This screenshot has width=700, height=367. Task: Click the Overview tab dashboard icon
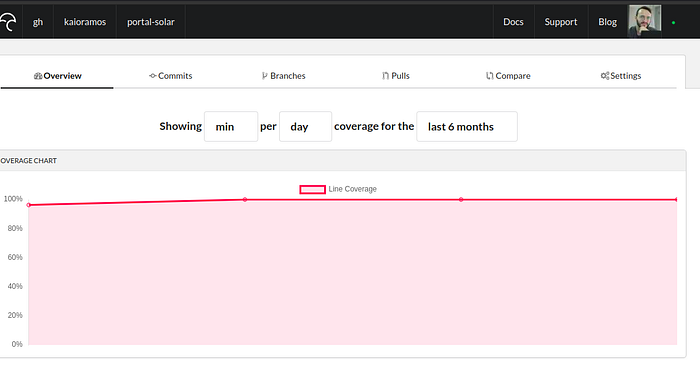point(38,76)
